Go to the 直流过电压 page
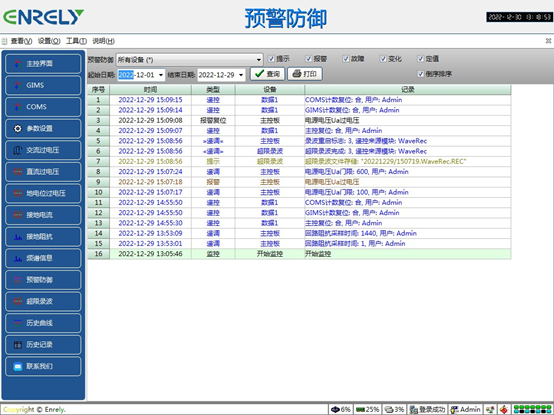 click(43, 172)
